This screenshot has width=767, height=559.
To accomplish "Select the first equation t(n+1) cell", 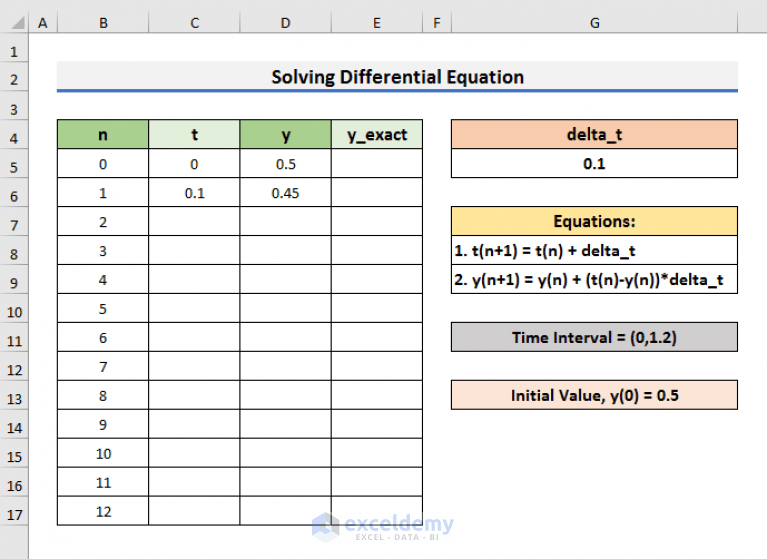I will pos(594,251).
